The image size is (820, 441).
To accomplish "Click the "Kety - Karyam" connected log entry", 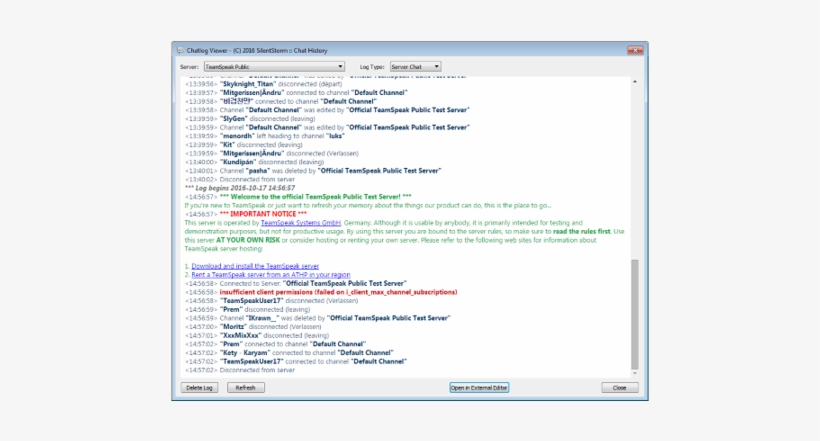I will point(289,353).
